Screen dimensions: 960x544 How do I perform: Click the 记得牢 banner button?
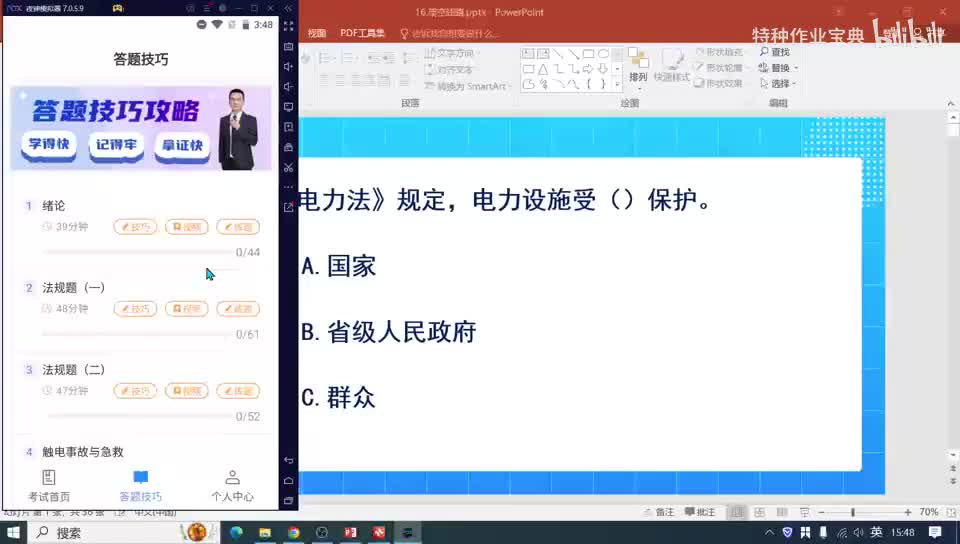point(116,145)
